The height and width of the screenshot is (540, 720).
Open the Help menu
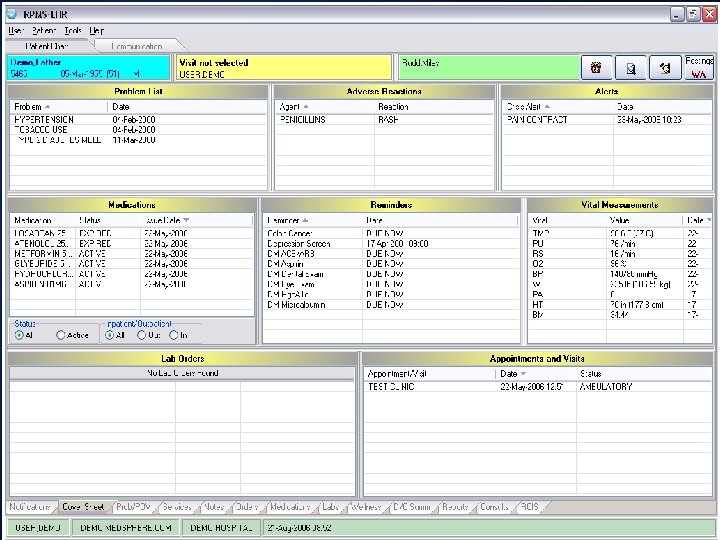tap(96, 31)
